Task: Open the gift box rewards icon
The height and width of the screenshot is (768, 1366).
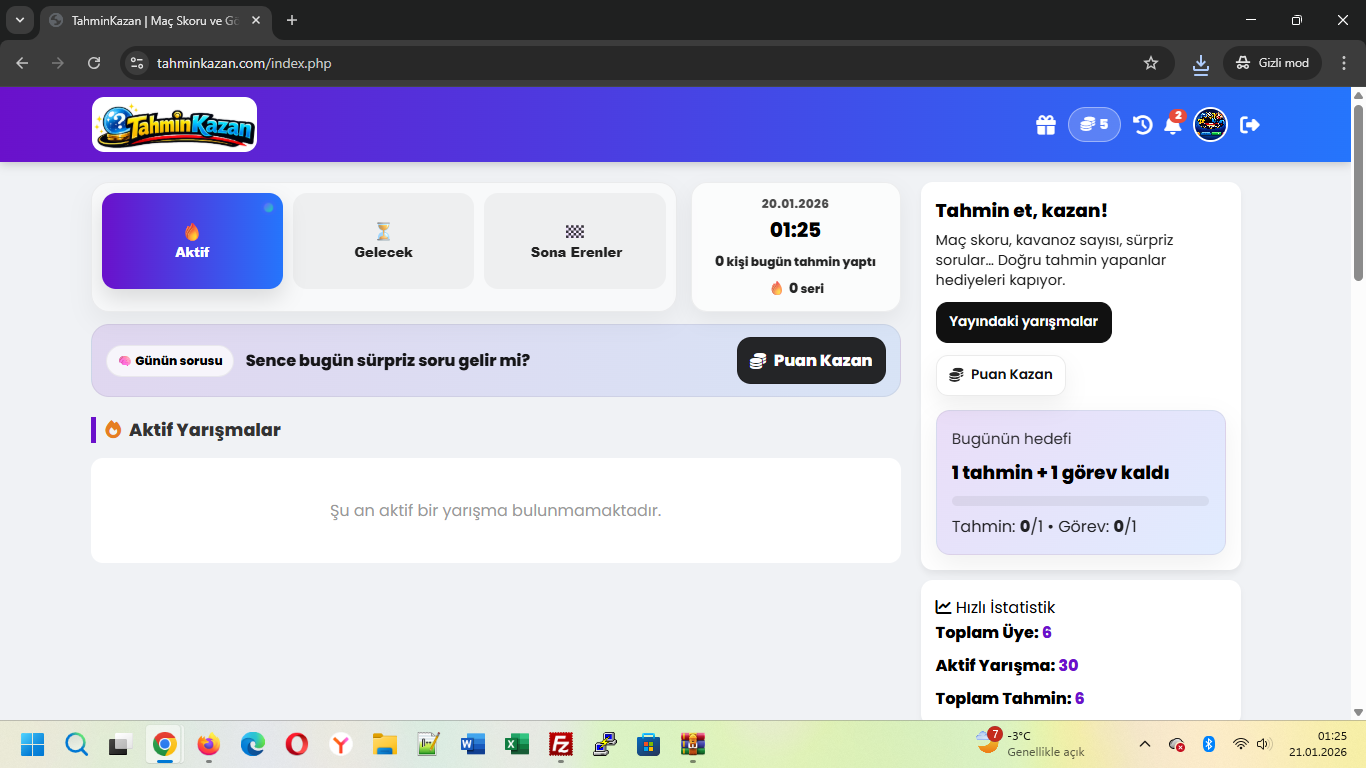Action: 1045,125
